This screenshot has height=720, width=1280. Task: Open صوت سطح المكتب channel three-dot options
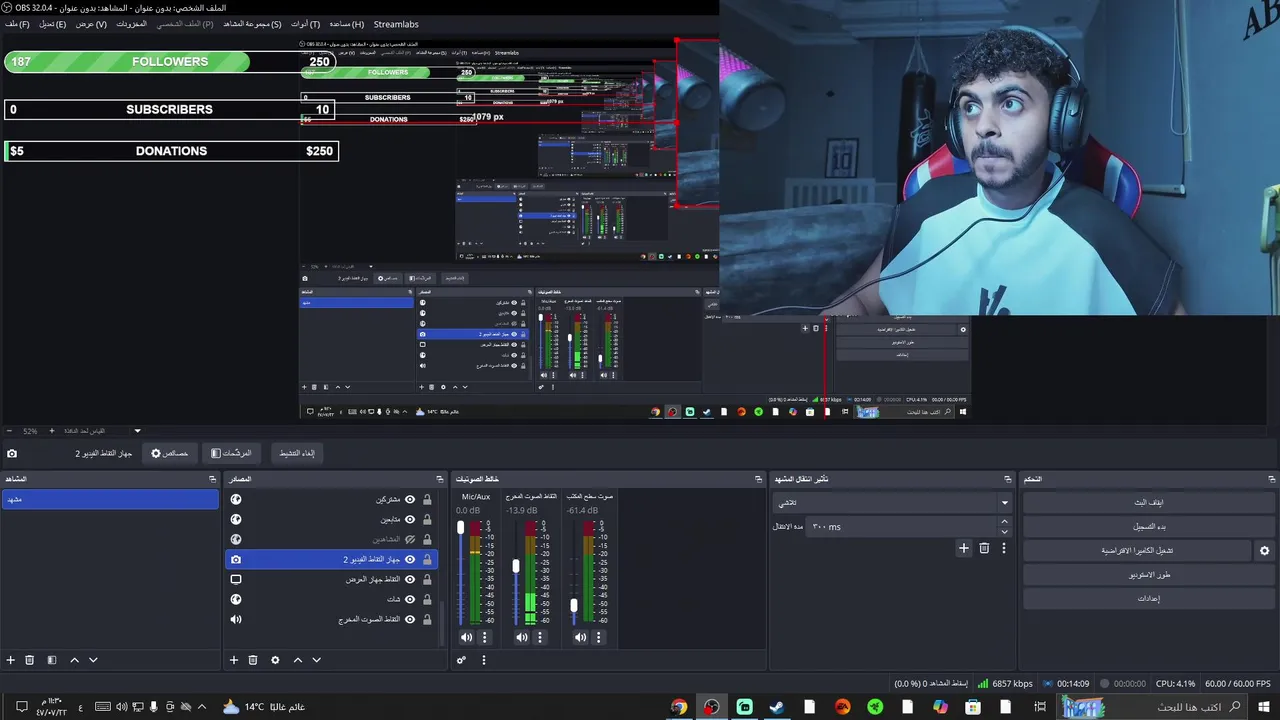coord(599,637)
